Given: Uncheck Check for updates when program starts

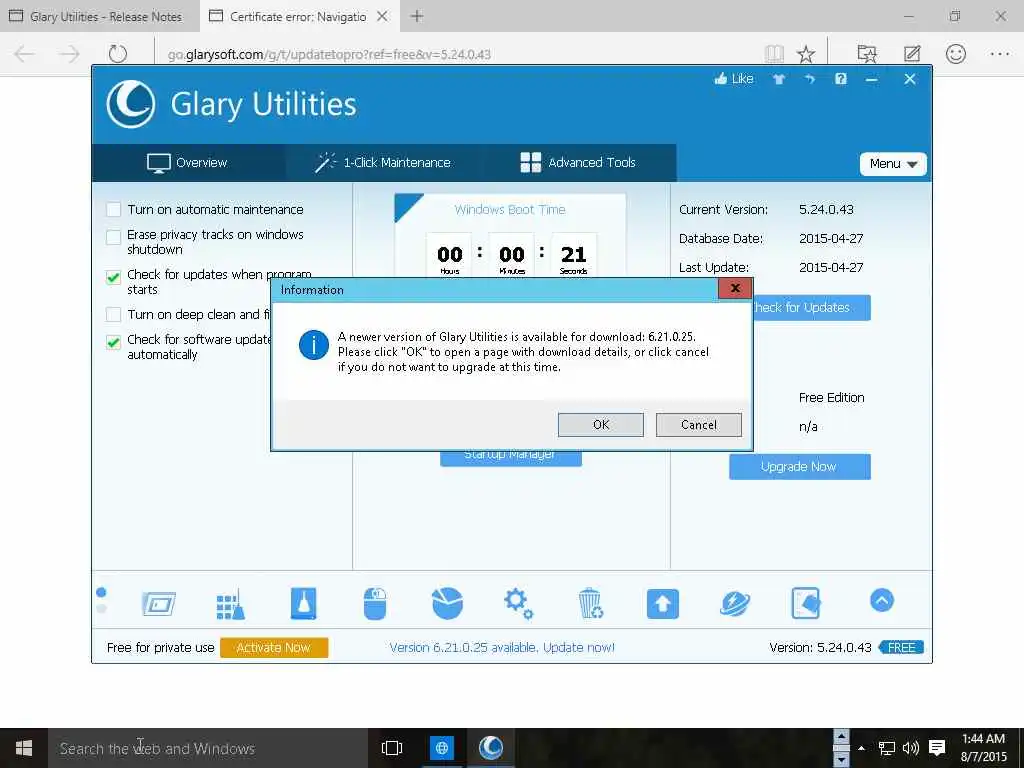Looking at the screenshot, I should tap(114, 278).
